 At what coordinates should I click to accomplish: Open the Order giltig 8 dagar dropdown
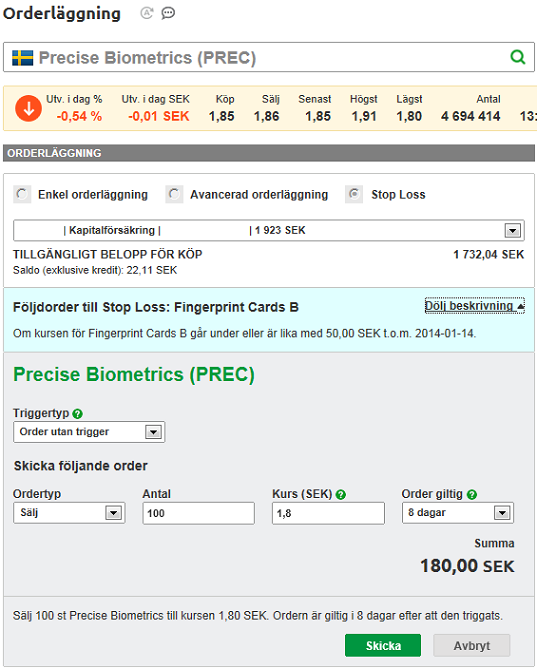click(458, 513)
